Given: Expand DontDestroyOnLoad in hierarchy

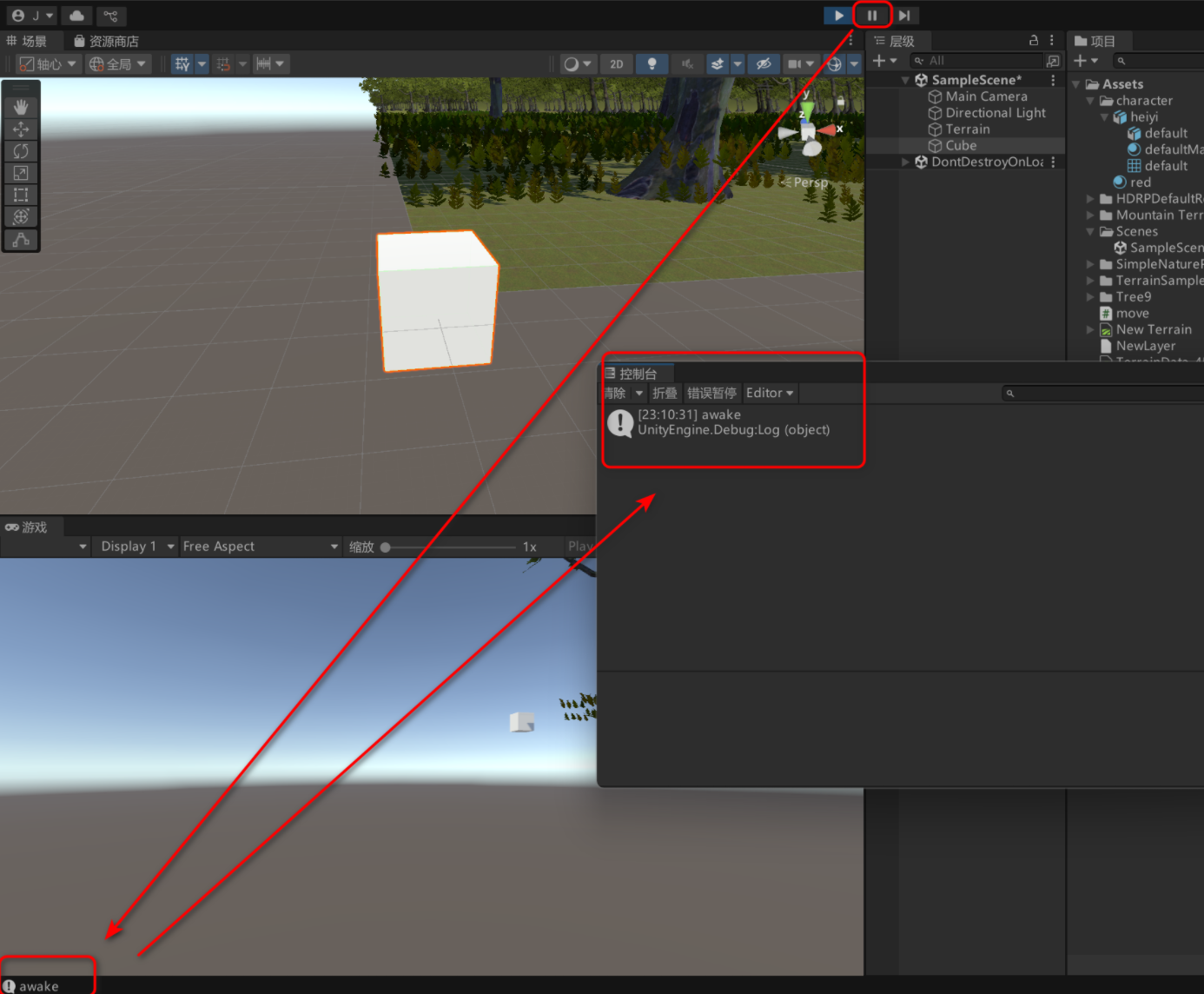Looking at the screenshot, I should click(x=905, y=162).
